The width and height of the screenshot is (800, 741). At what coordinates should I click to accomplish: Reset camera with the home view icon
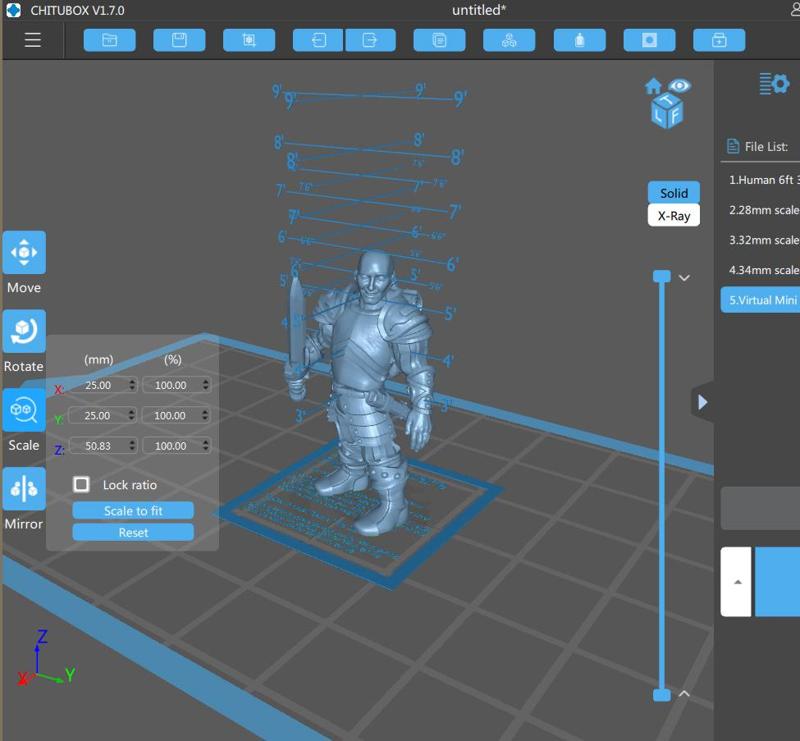pos(653,87)
